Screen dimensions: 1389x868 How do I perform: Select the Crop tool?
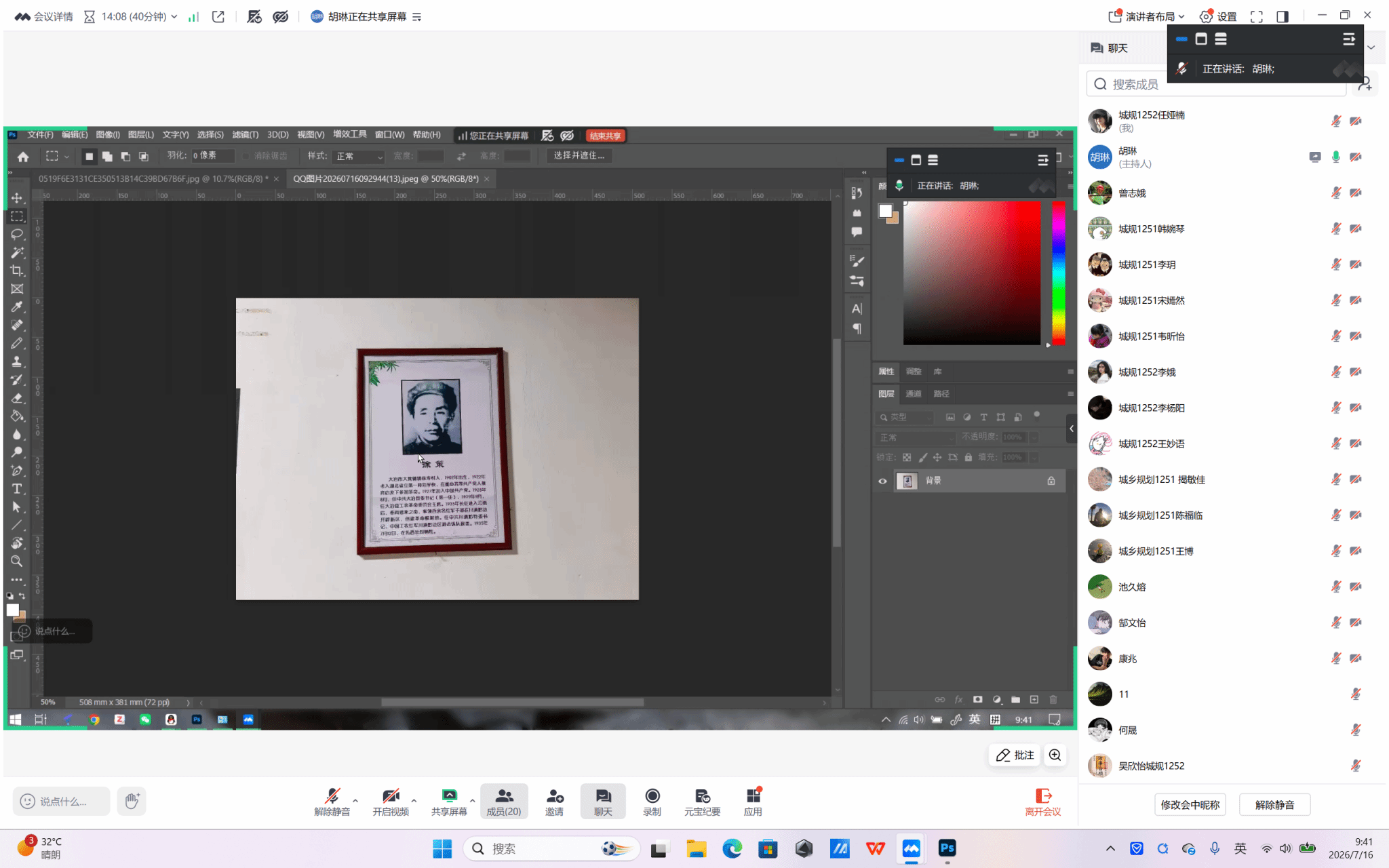point(17,271)
